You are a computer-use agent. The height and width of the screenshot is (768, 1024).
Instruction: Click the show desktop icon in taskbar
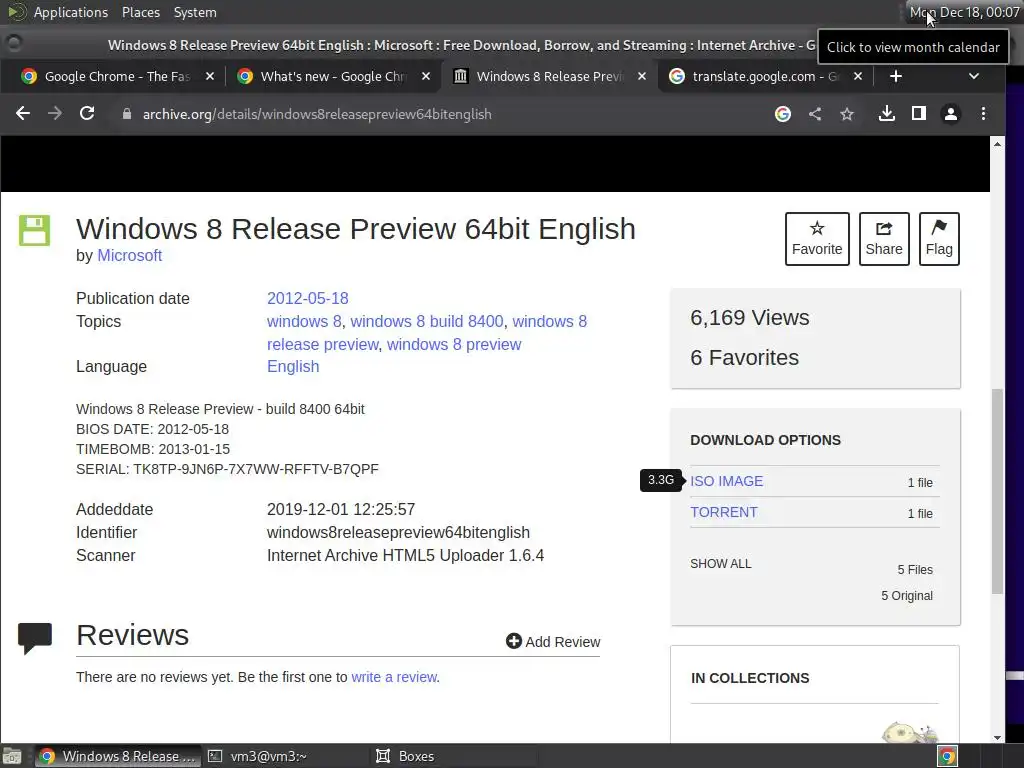point(12,756)
